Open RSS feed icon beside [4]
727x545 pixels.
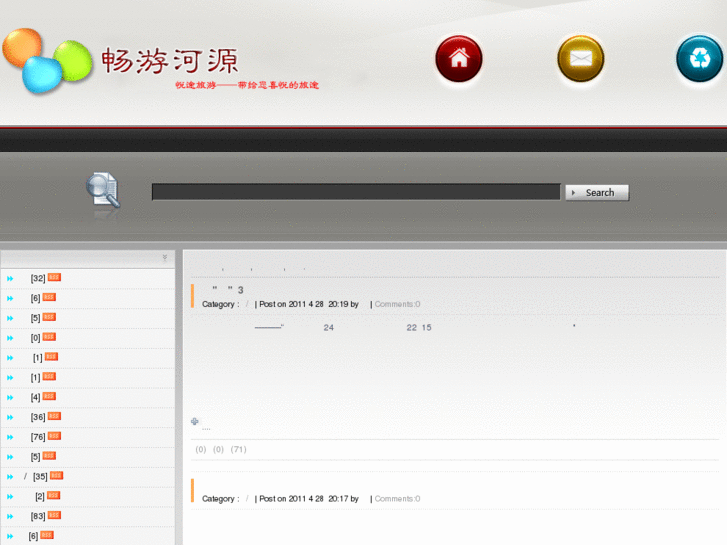(49, 396)
